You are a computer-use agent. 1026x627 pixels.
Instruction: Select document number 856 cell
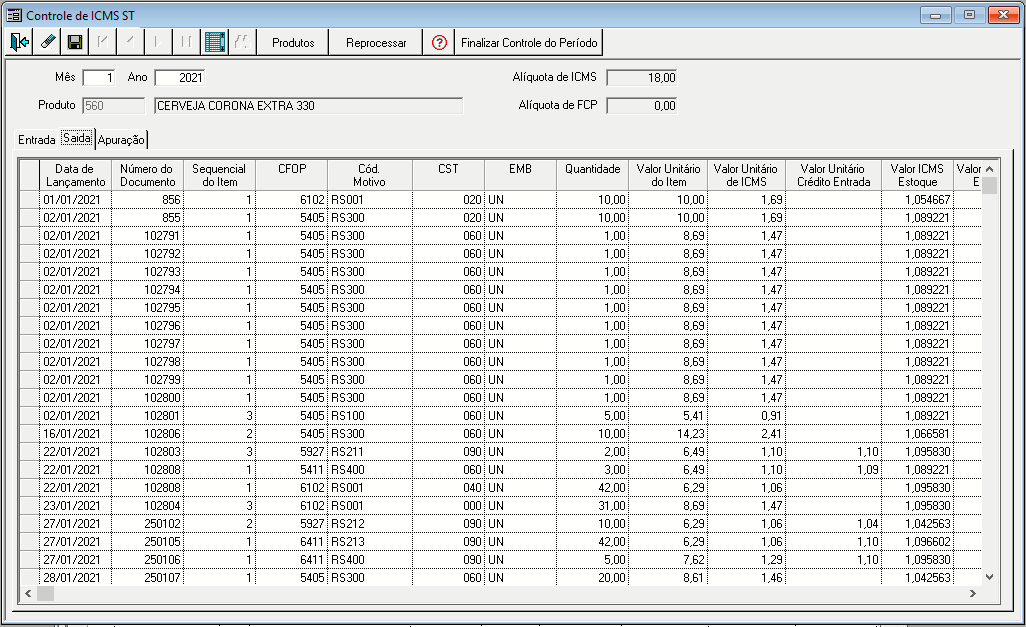[147, 200]
